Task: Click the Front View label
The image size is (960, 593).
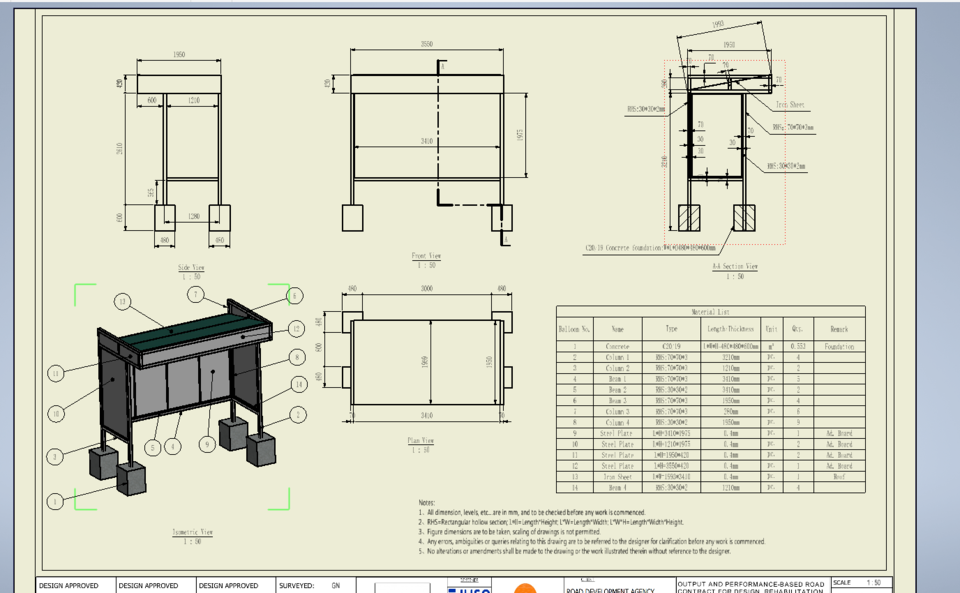Action: click(x=428, y=256)
